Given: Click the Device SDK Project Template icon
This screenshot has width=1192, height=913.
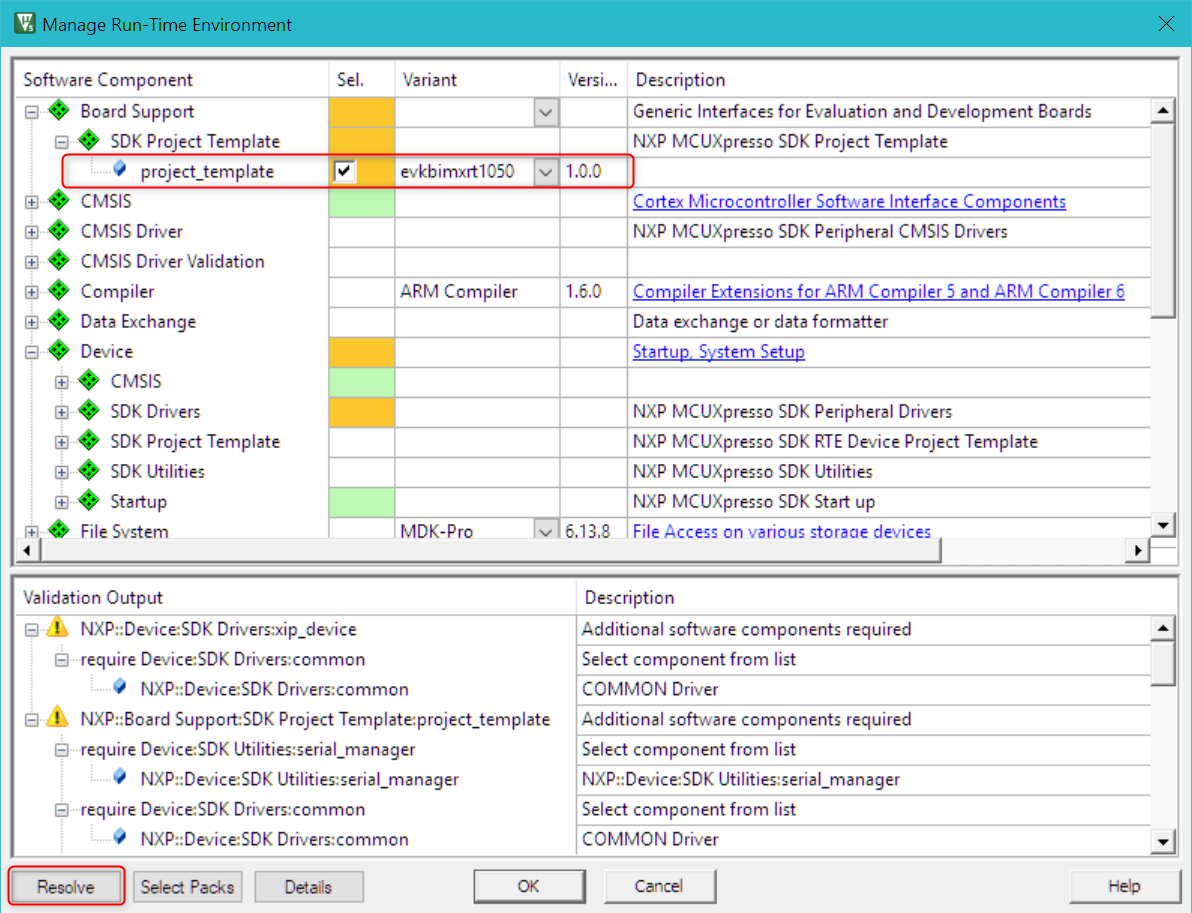Looking at the screenshot, I should coord(90,441).
